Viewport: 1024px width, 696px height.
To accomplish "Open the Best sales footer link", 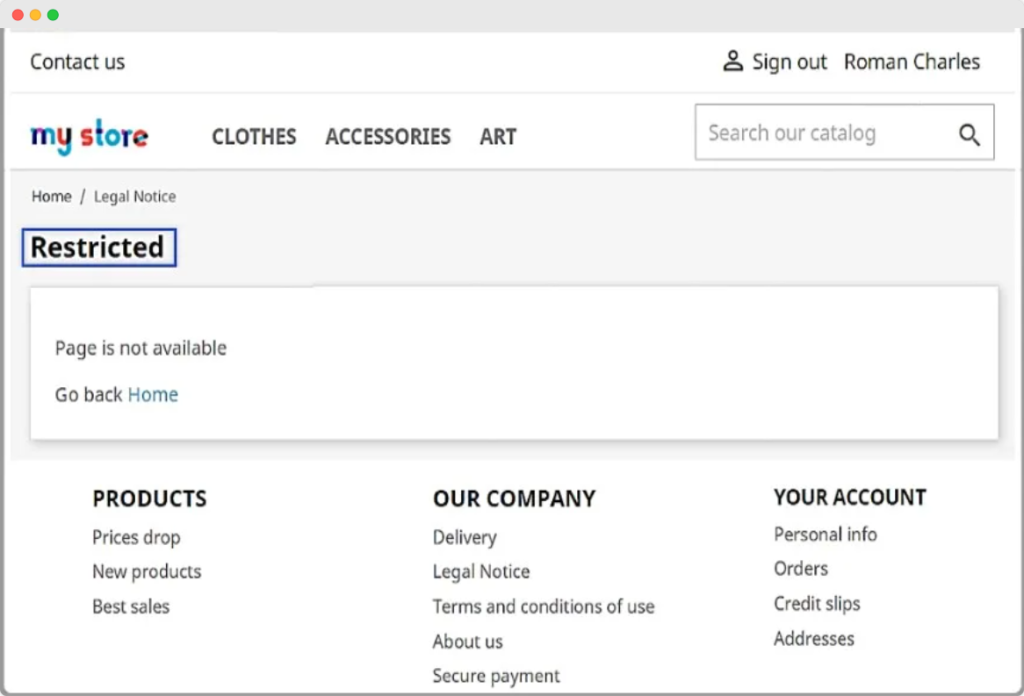I will tap(131, 607).
